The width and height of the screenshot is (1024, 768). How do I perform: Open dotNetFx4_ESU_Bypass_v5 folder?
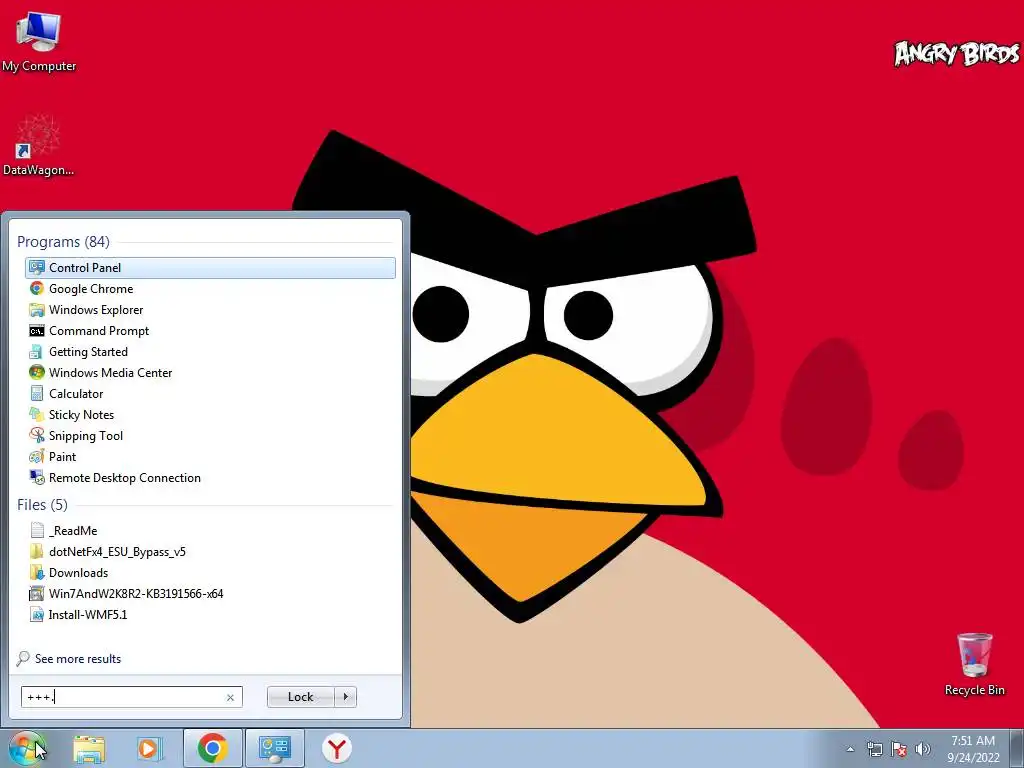point(210,551)
